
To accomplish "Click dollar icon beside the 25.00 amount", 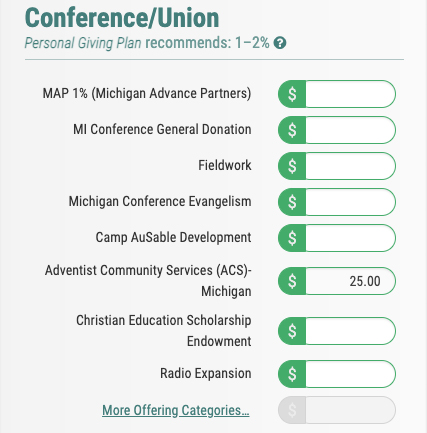I will [292, 281].
